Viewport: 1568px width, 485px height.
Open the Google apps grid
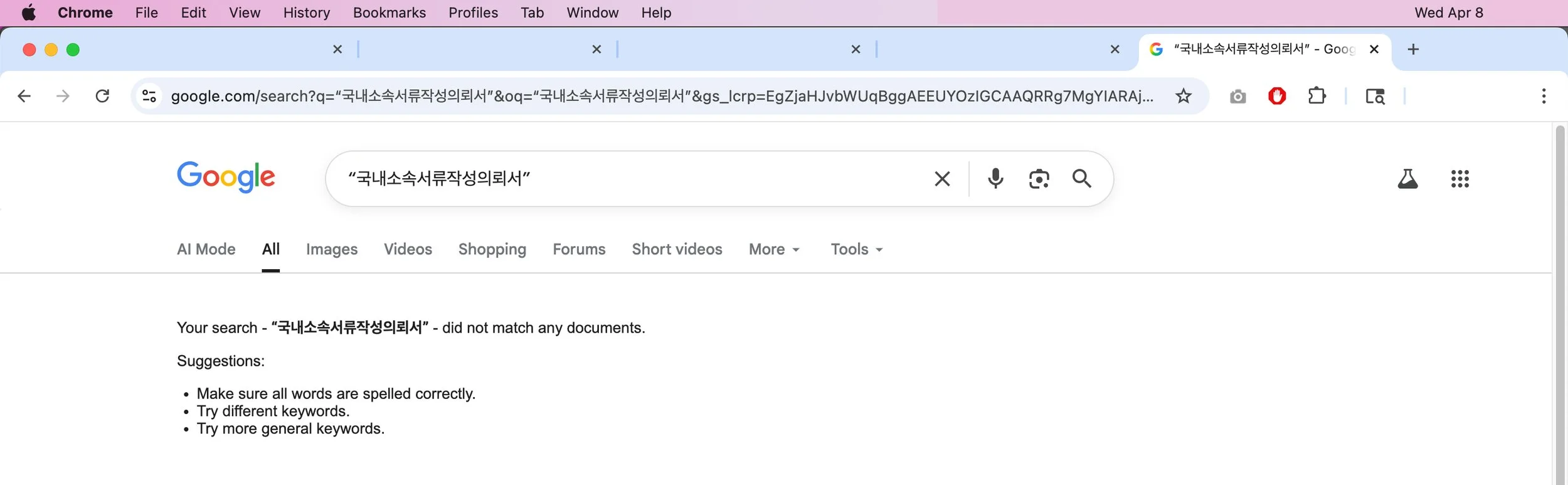pyautogui.click(x=1460, y=179)
